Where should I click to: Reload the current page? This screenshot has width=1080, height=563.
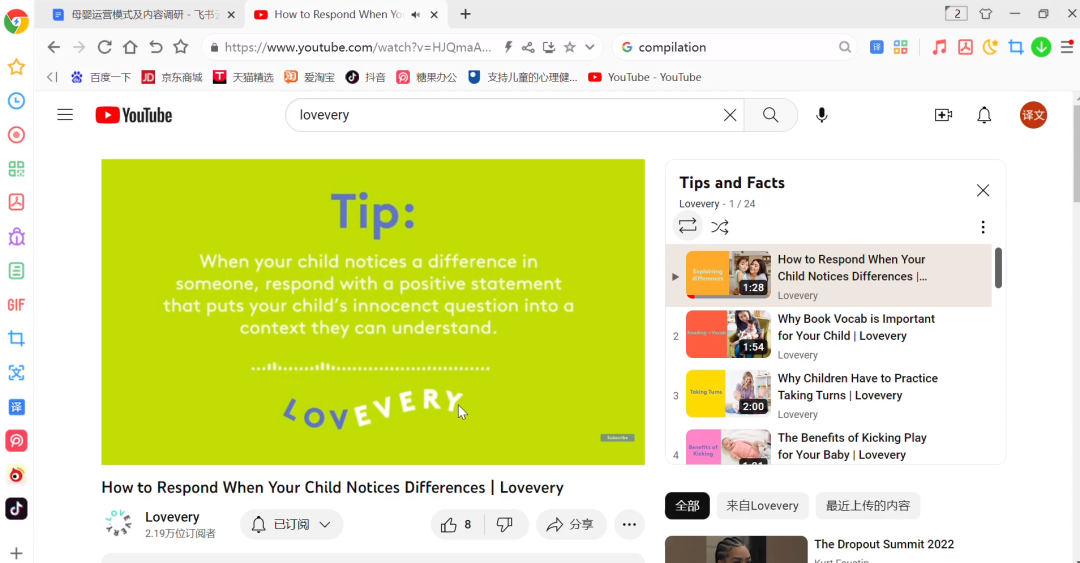click(x=105, y=47)
